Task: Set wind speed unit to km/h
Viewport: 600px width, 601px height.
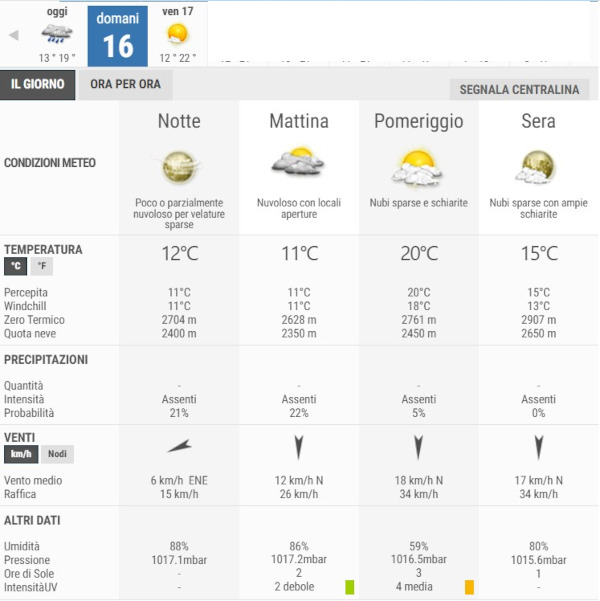Action: tap(21, 454)
